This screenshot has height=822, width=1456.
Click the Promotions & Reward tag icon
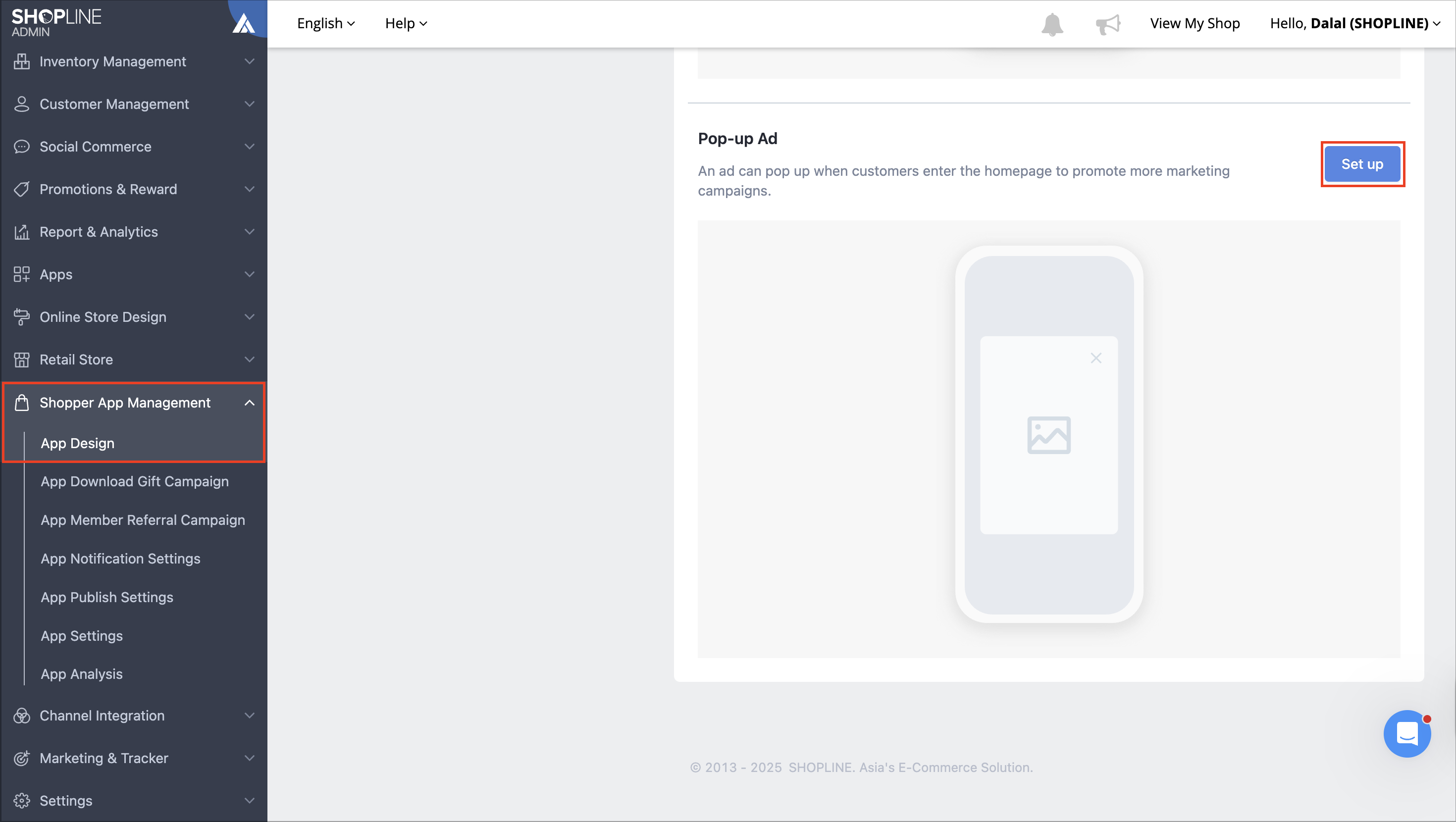[x=21, y=189]
